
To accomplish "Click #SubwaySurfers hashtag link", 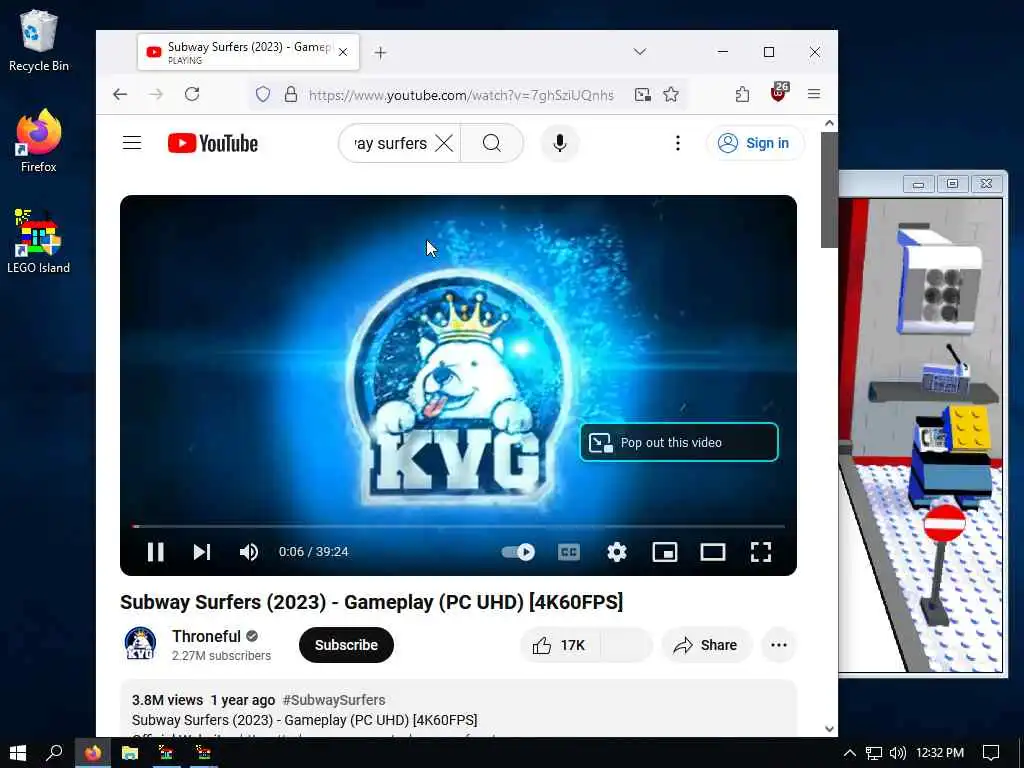I will click(334, 700).
